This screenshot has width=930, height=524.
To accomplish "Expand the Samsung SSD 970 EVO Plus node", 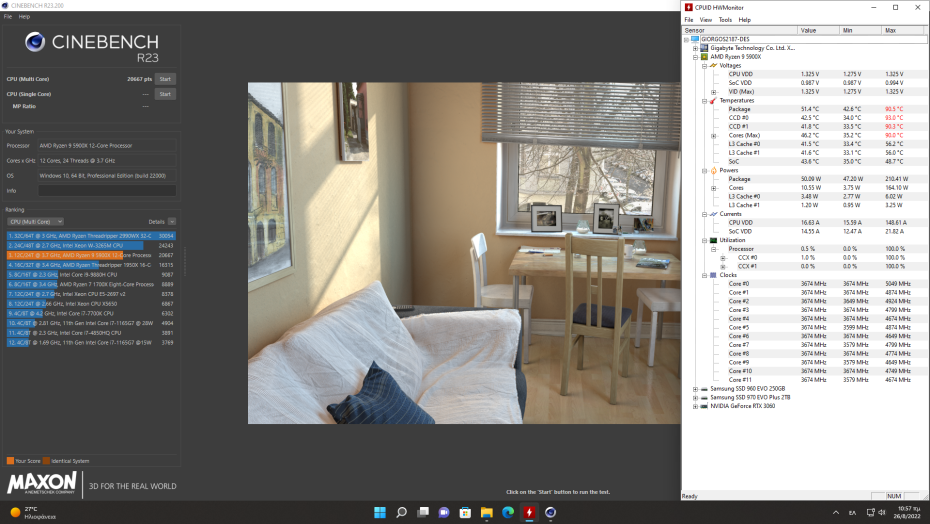I will coord(695,397).
